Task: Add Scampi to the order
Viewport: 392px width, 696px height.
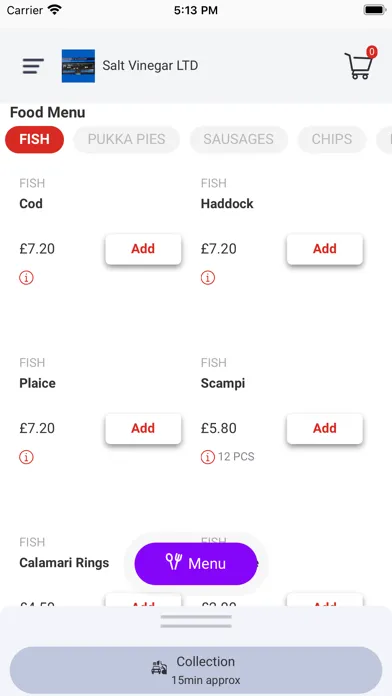Action: 325,428
